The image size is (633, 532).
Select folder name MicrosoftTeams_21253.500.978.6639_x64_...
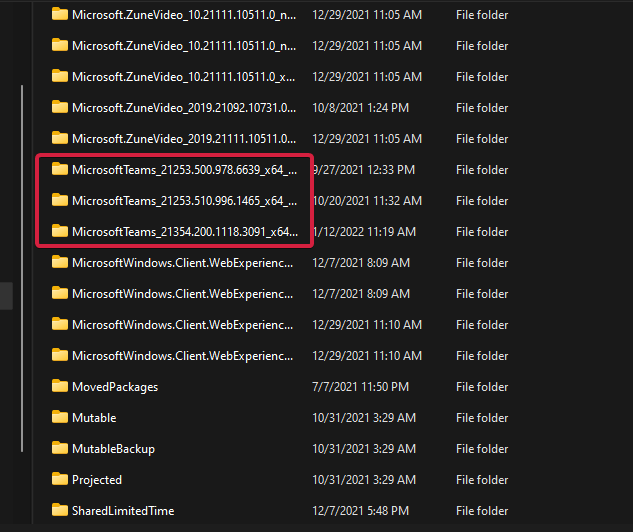[184, 170]
